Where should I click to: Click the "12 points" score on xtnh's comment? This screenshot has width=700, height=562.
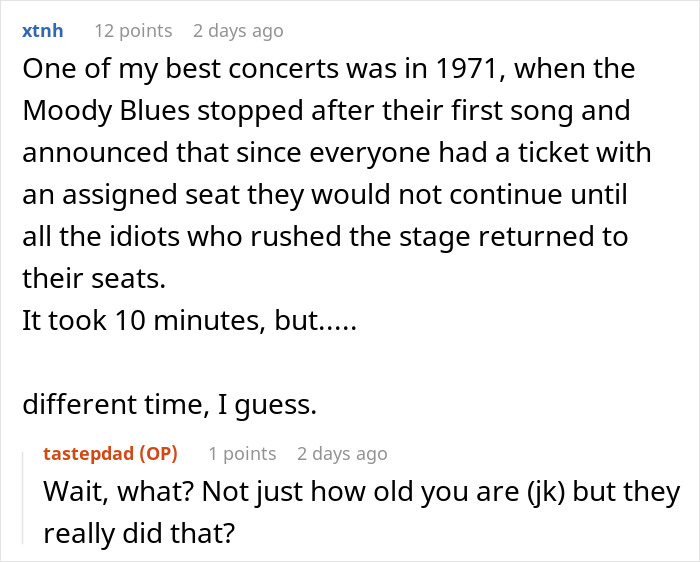coord(133,30)
